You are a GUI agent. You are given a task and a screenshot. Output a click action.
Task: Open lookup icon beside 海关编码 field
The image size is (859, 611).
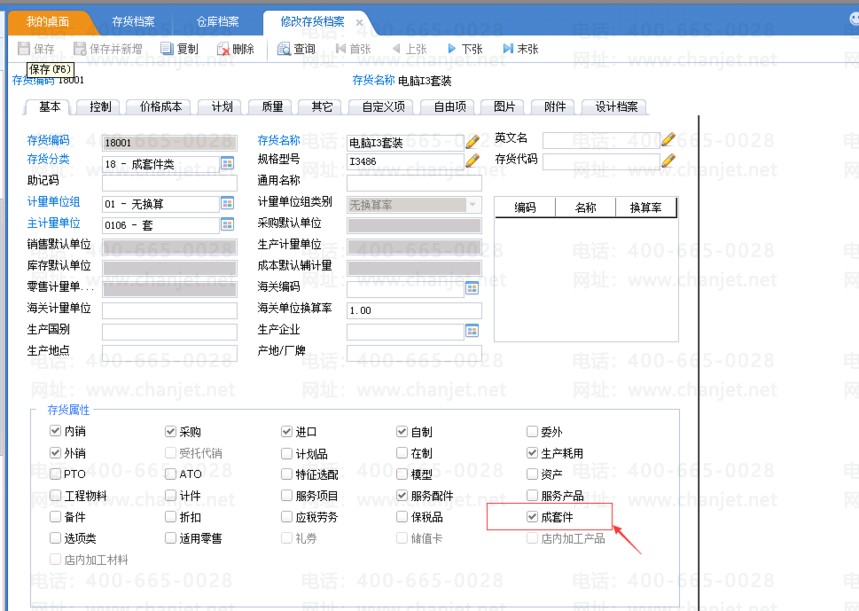coord(472,288)
